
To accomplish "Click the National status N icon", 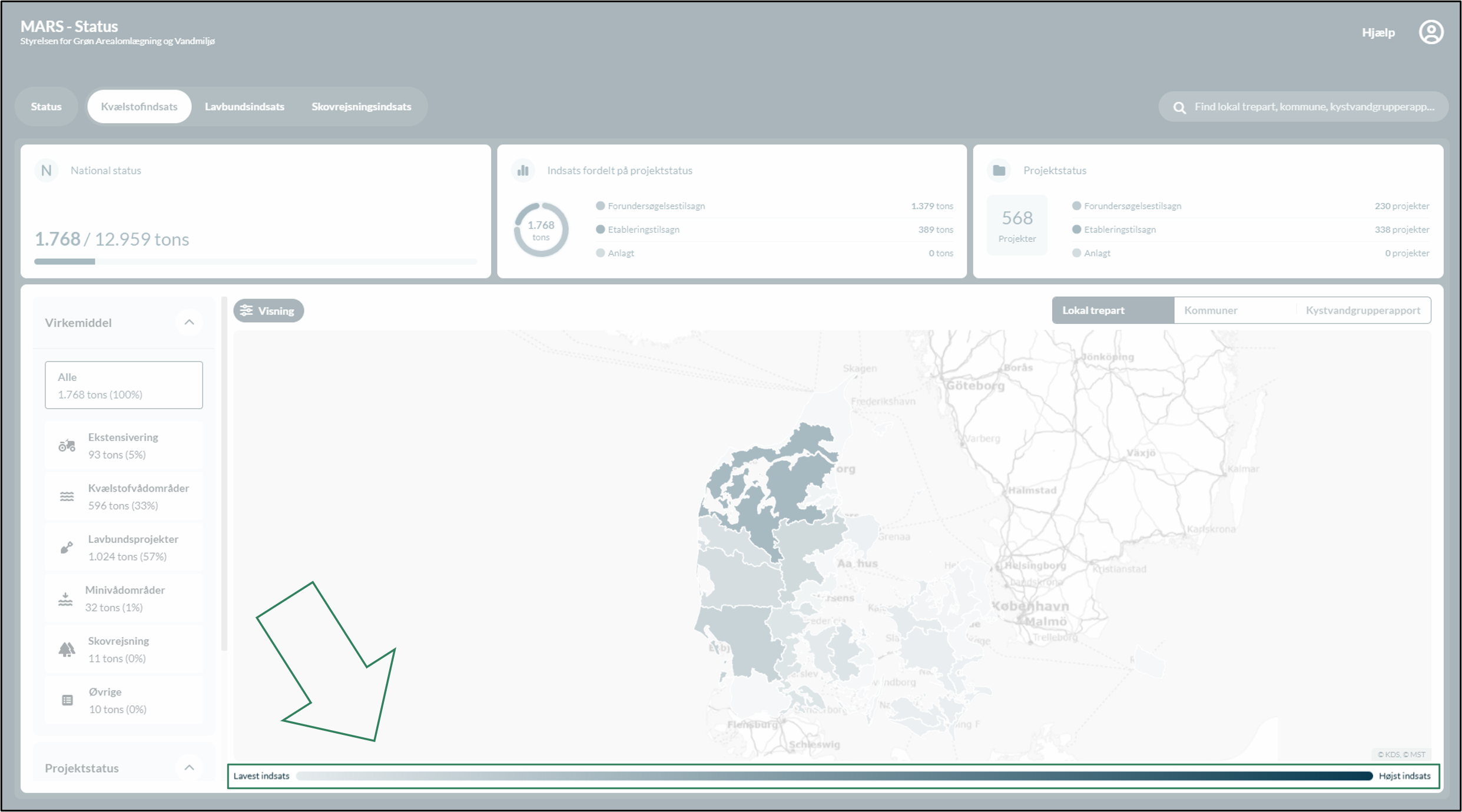I will click(47, 170).
